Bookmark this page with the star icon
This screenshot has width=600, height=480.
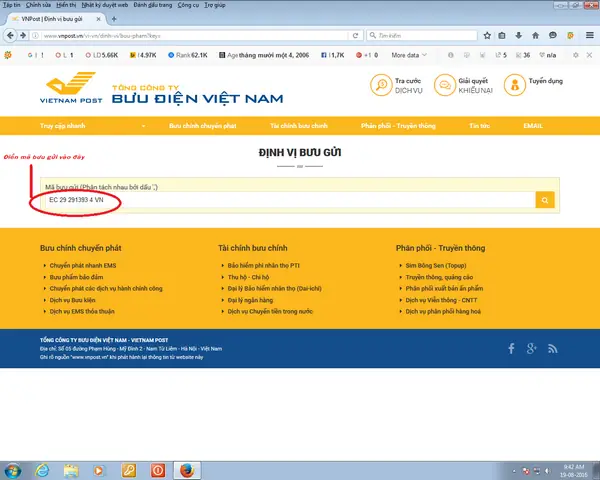(x=487, y=36)
